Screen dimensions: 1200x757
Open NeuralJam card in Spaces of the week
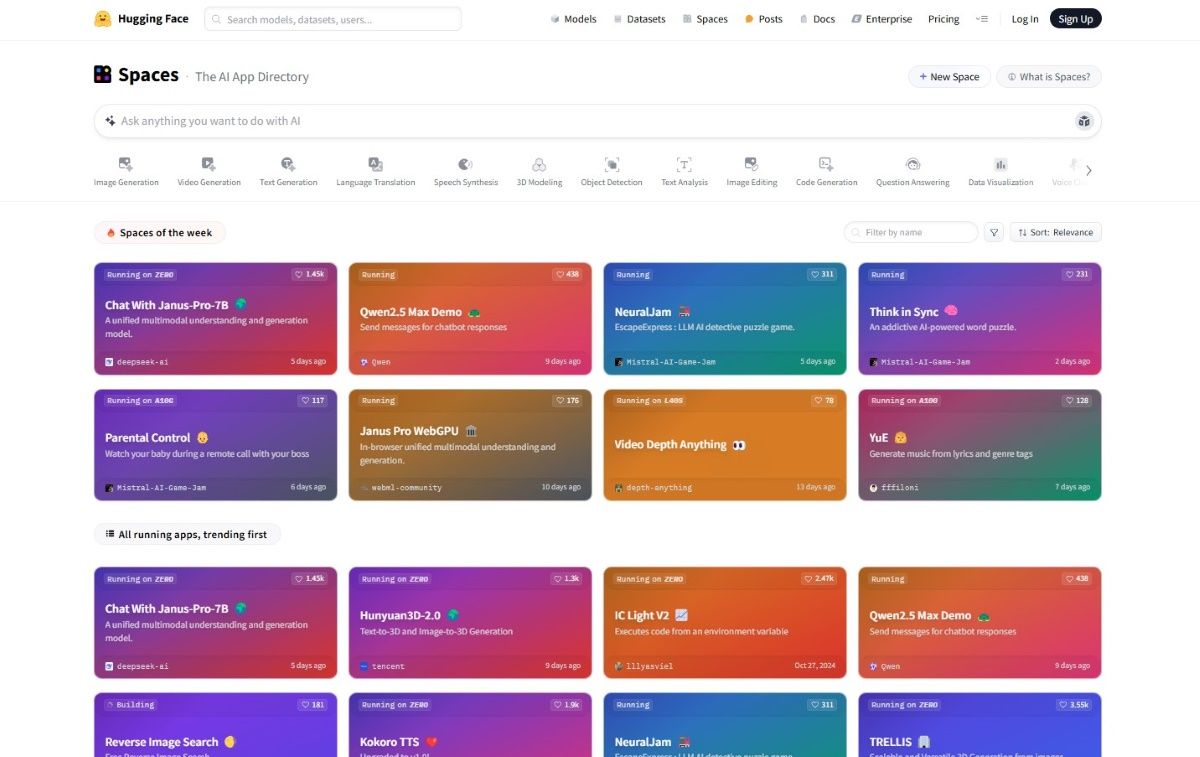click(x=725, y=319)
